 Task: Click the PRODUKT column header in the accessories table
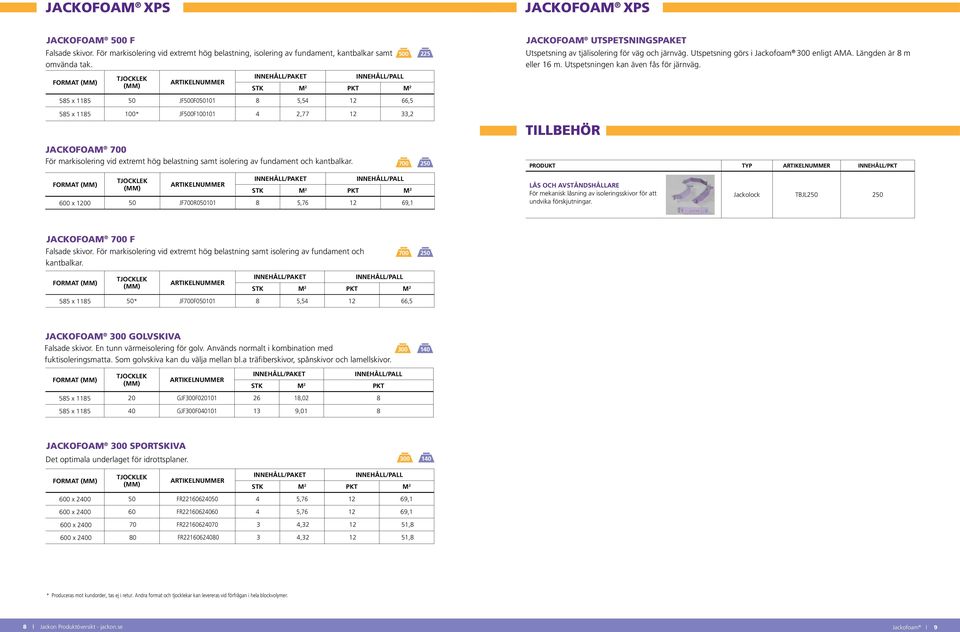coord(542,166)
